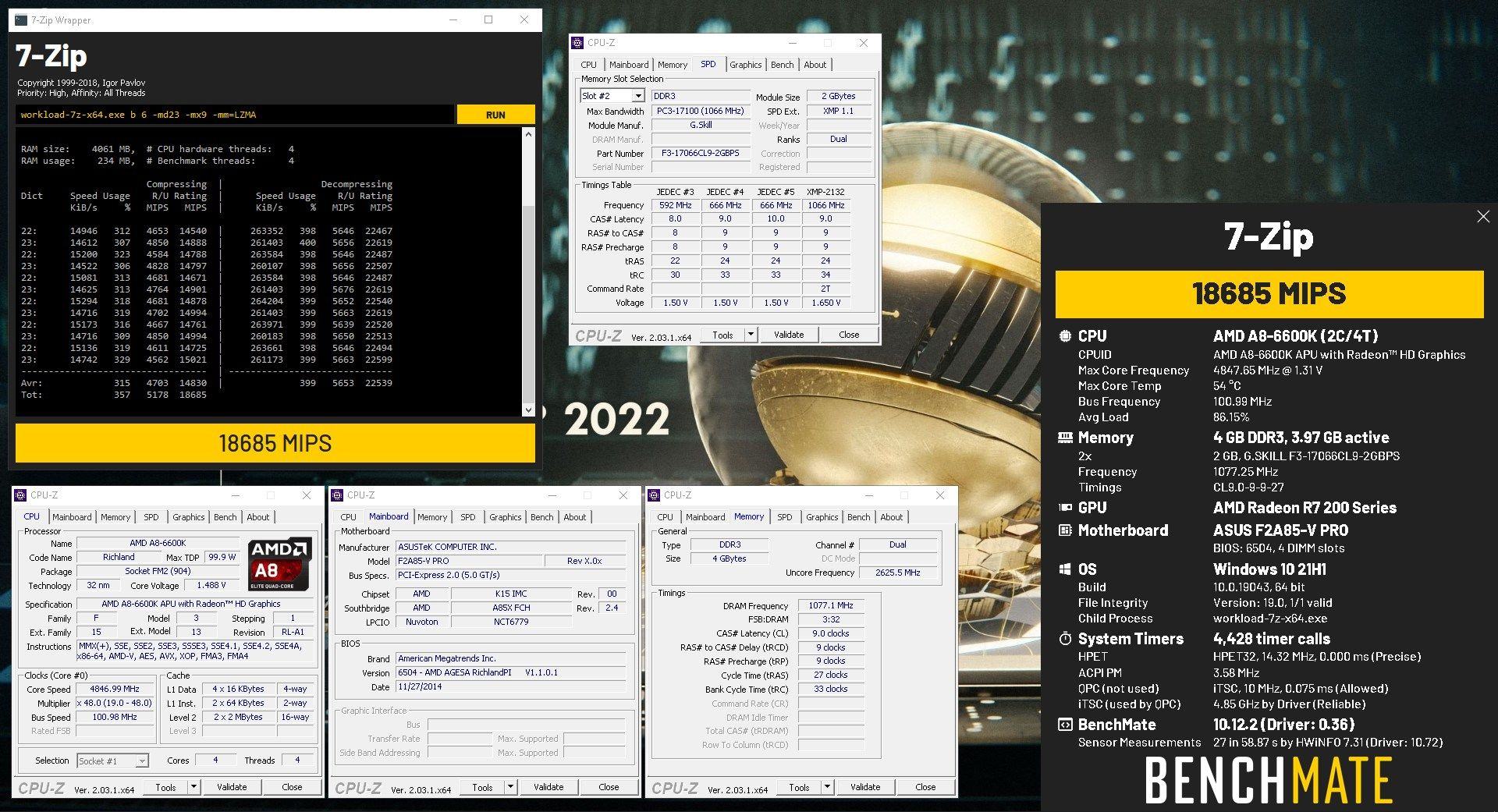Click the BenchMate version icon

coord(1065,725)
